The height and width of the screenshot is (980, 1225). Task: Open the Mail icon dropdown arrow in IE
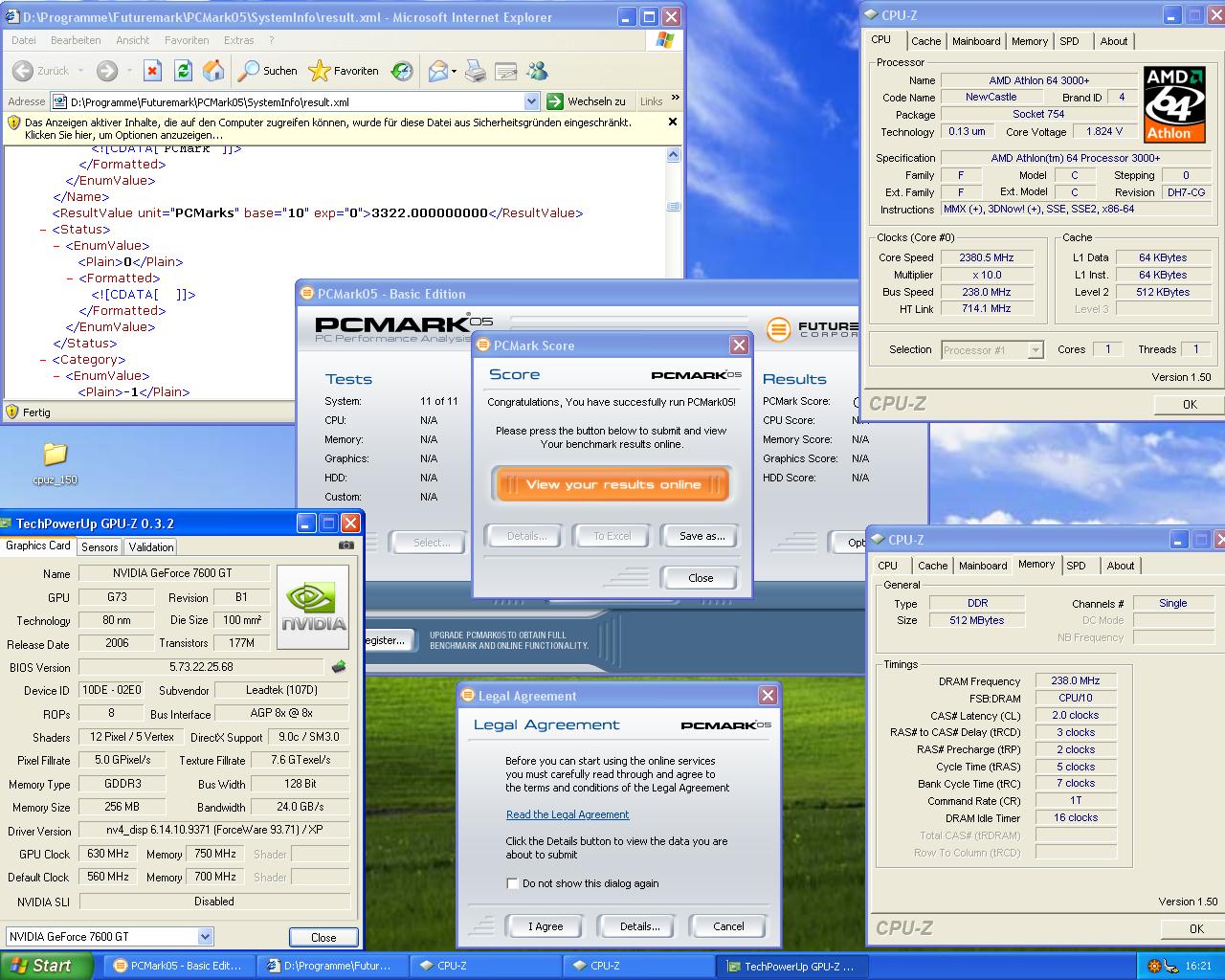455,71
